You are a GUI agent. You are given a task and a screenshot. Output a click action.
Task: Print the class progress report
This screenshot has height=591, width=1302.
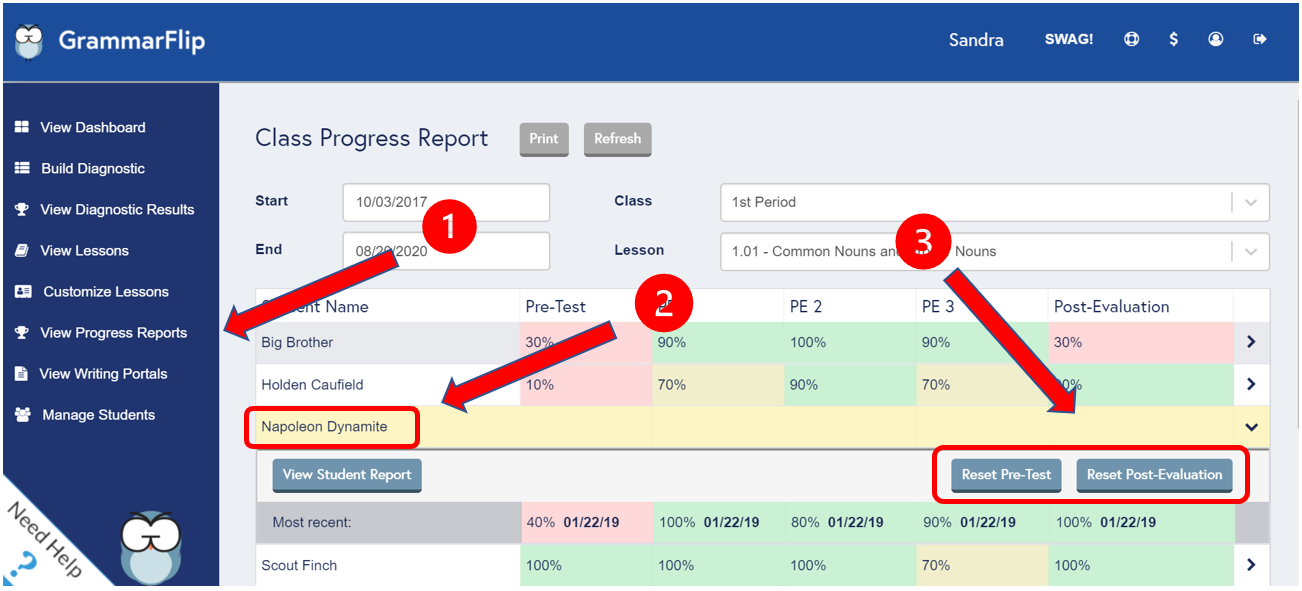544,139
